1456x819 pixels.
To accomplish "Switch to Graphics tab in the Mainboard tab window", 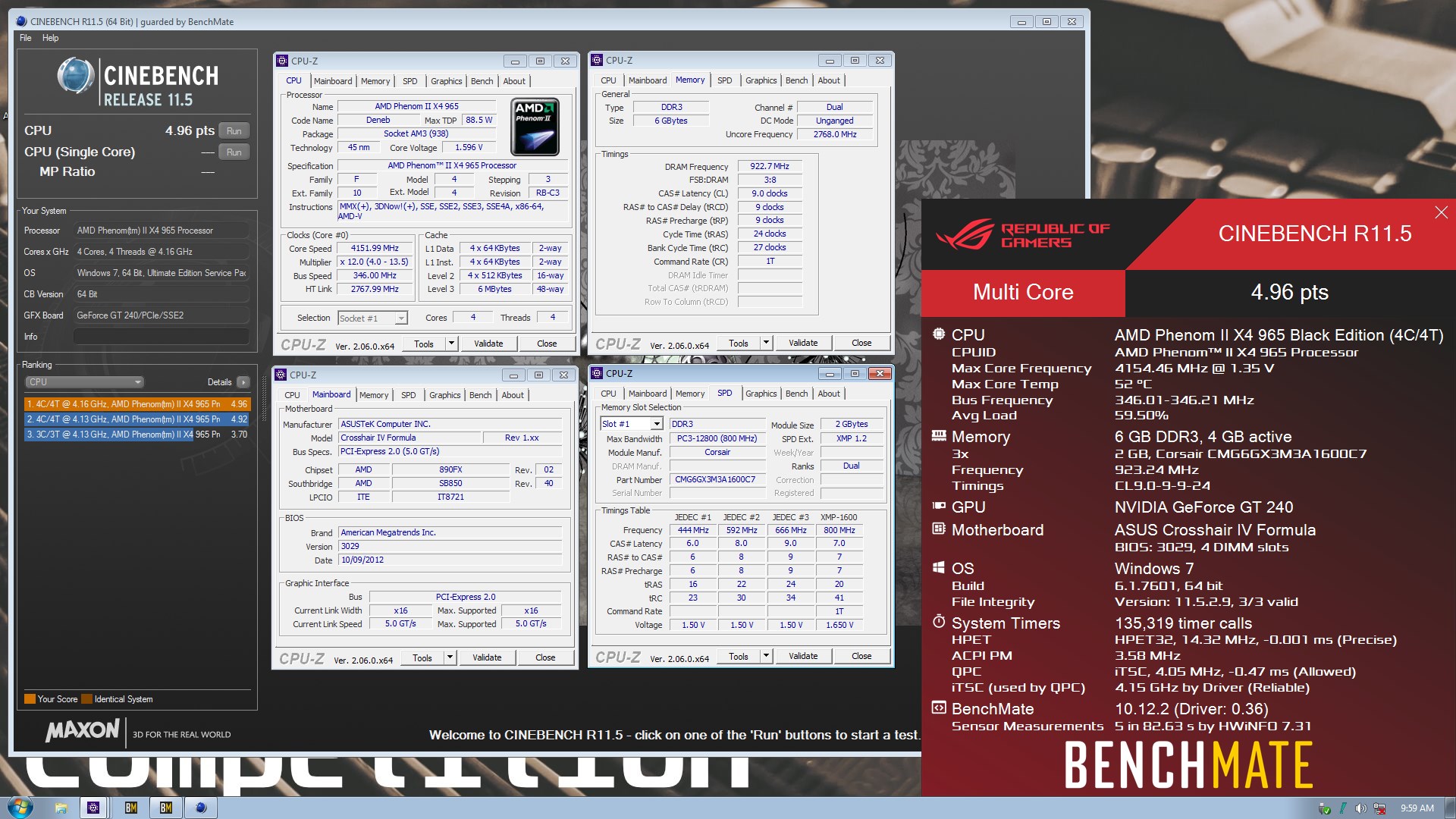I will [445, 395].
